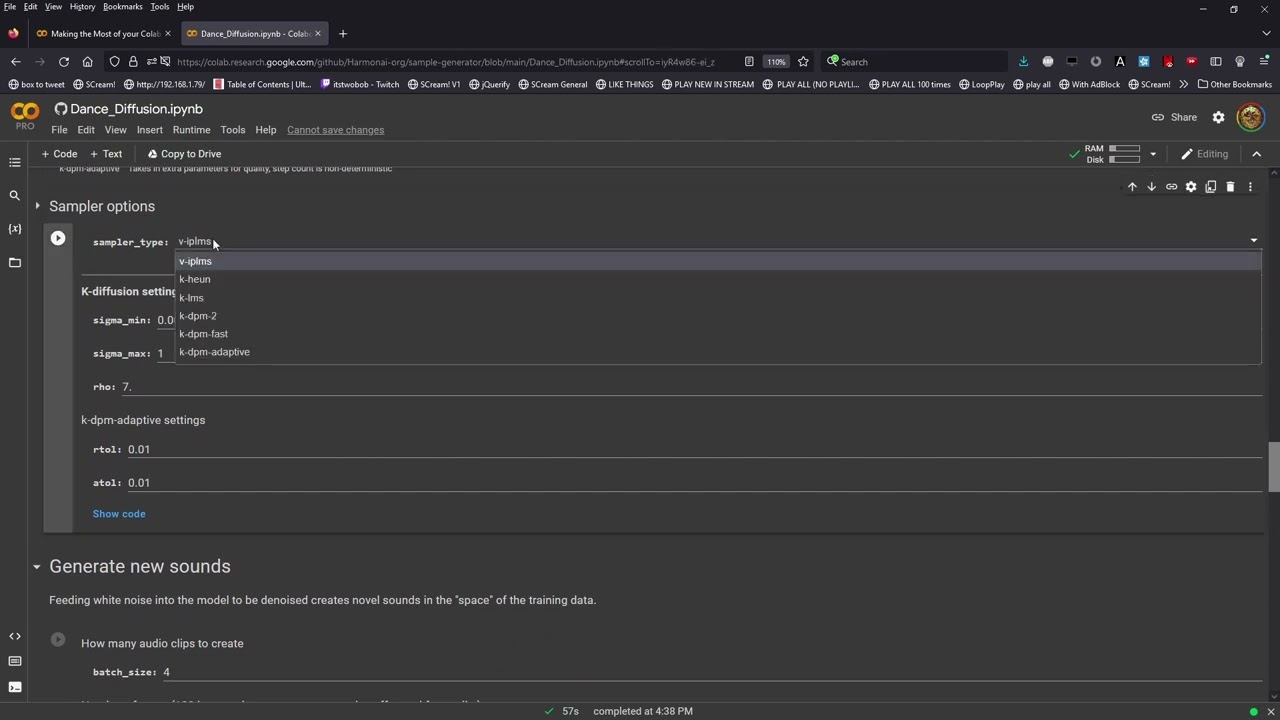Delete cell trash icon
Viewport: 1280px width, 720px height.
[x=1230, y=187]
